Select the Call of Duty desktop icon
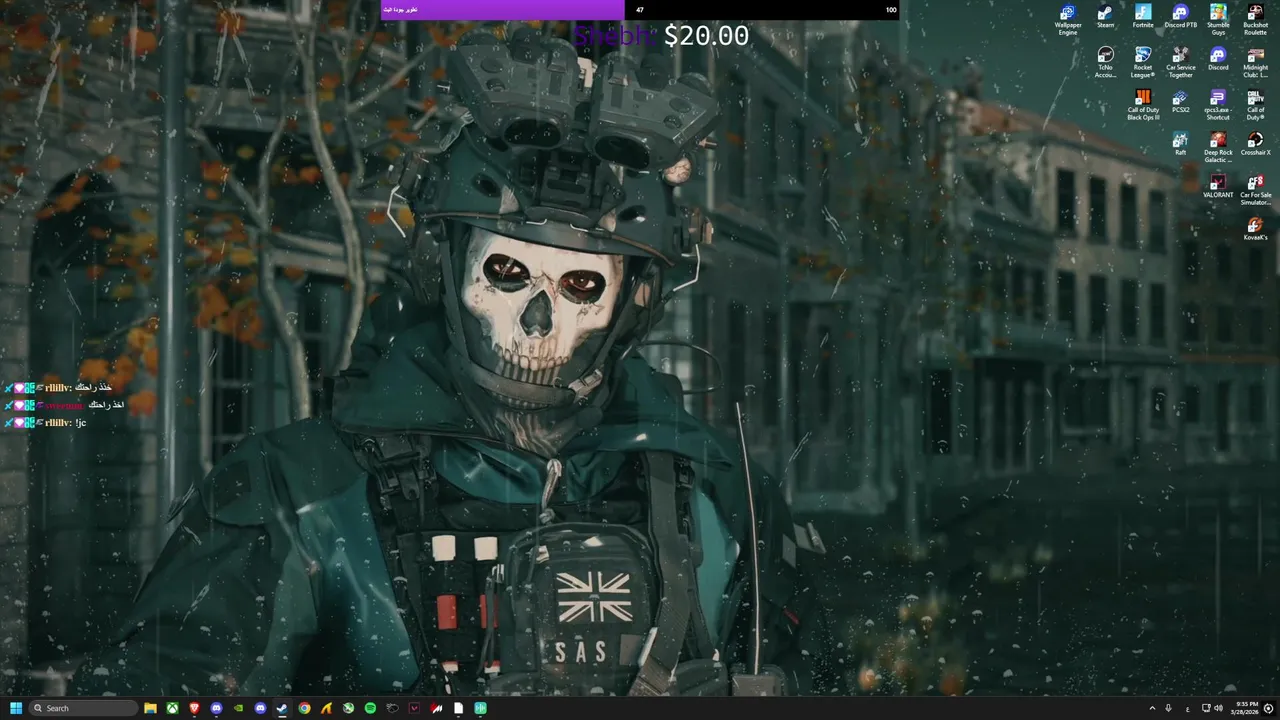 click(x=1255, y=105)
